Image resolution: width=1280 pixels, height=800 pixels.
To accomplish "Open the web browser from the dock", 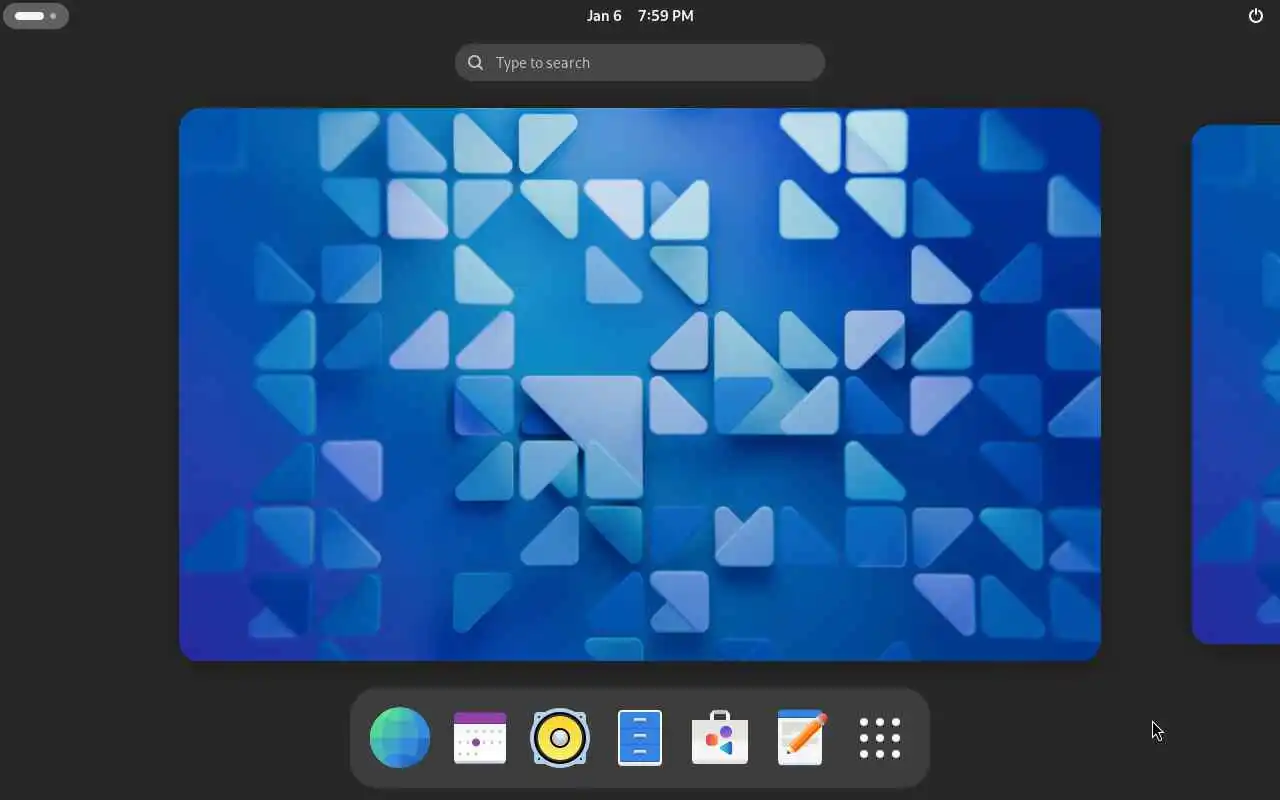I will click(x=400, y=738).
